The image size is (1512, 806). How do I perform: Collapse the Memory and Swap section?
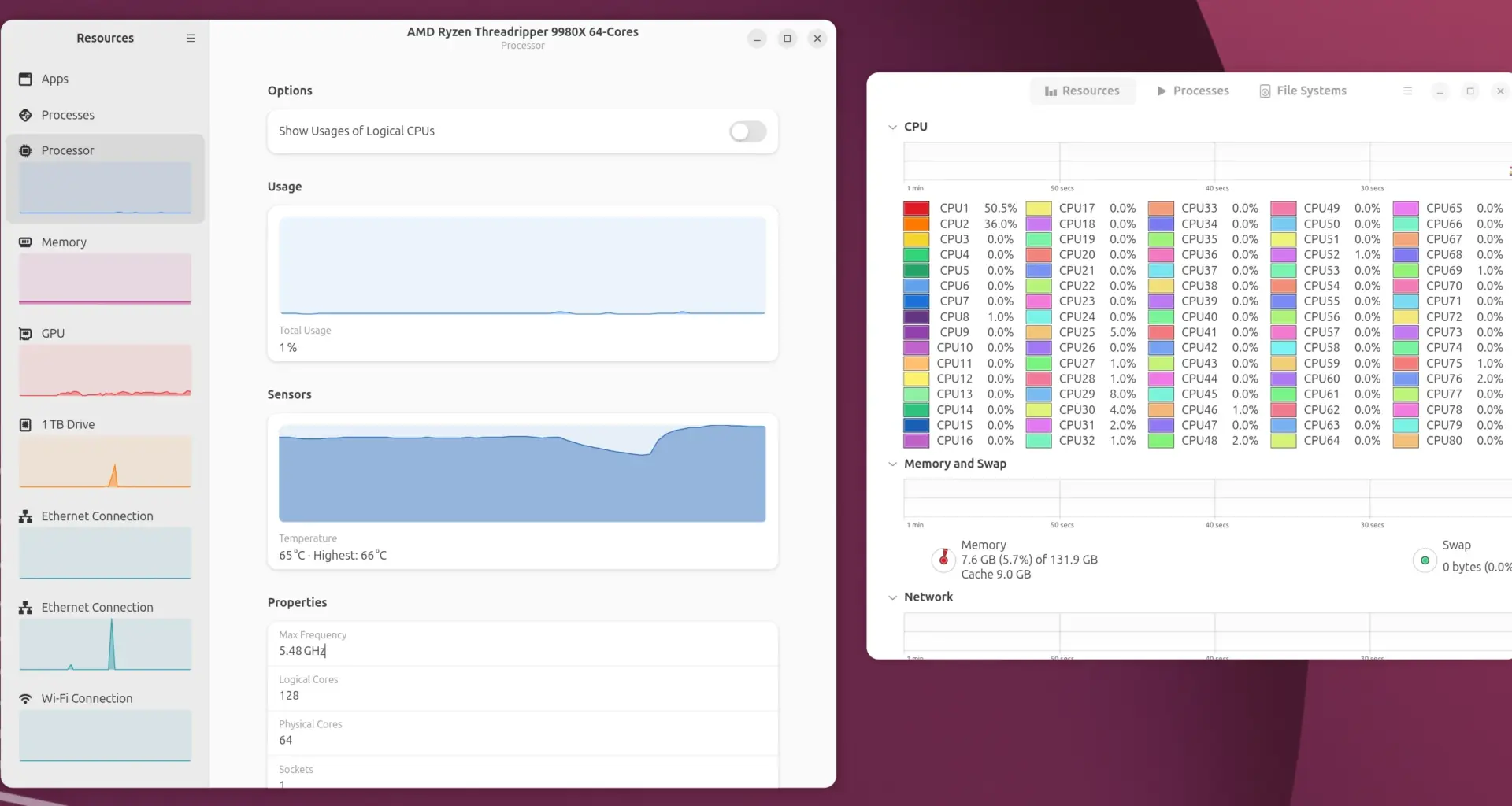click(892, 464)
